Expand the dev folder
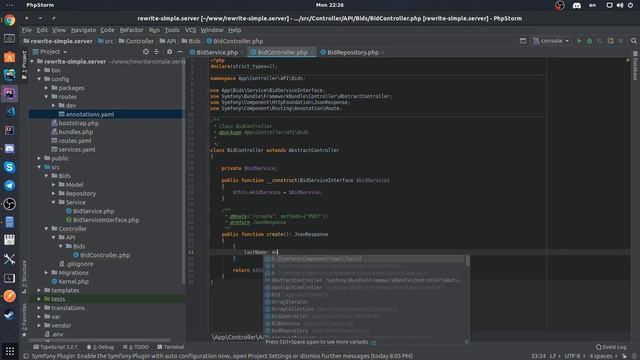 [54, 105]
